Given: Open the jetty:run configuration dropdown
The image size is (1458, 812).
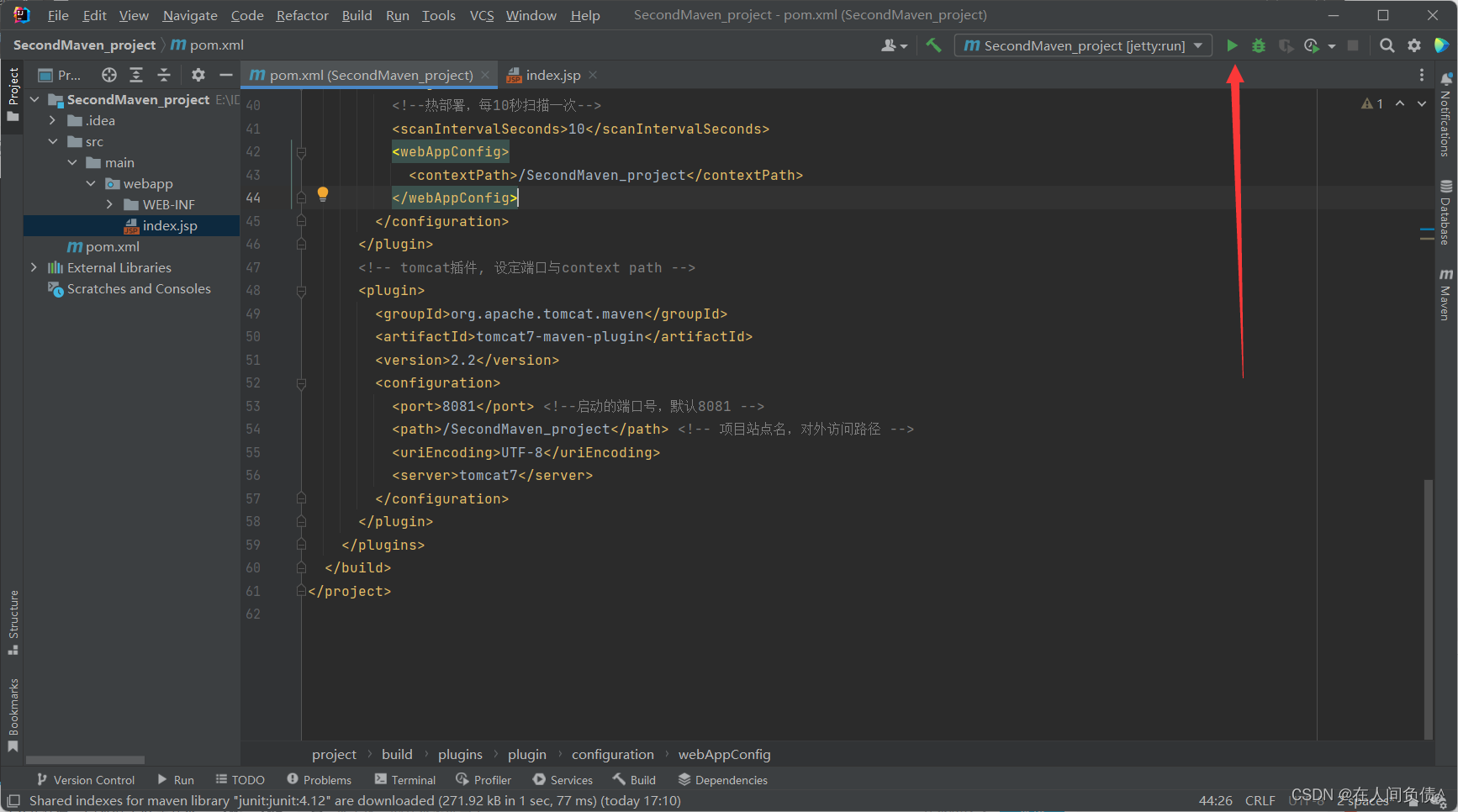Looking at the screenshot, I should [x=1083, y=45].
